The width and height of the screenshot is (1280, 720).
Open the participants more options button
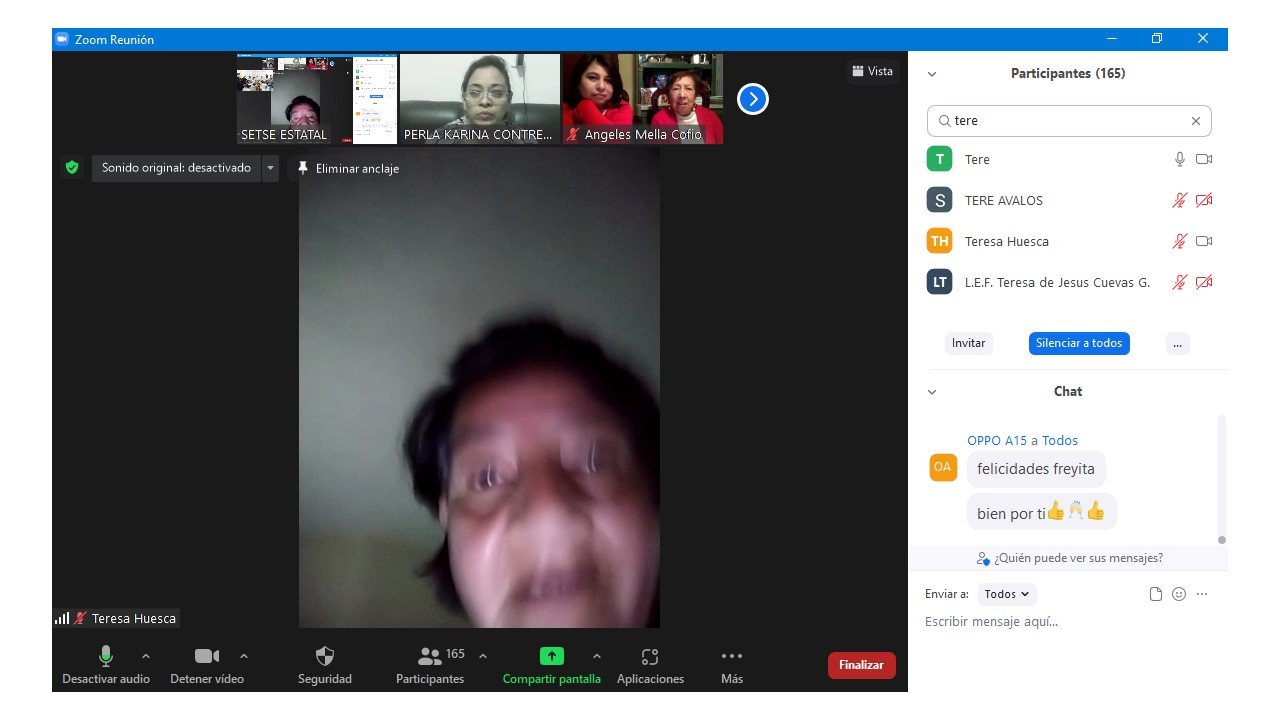pos(1178,343)
